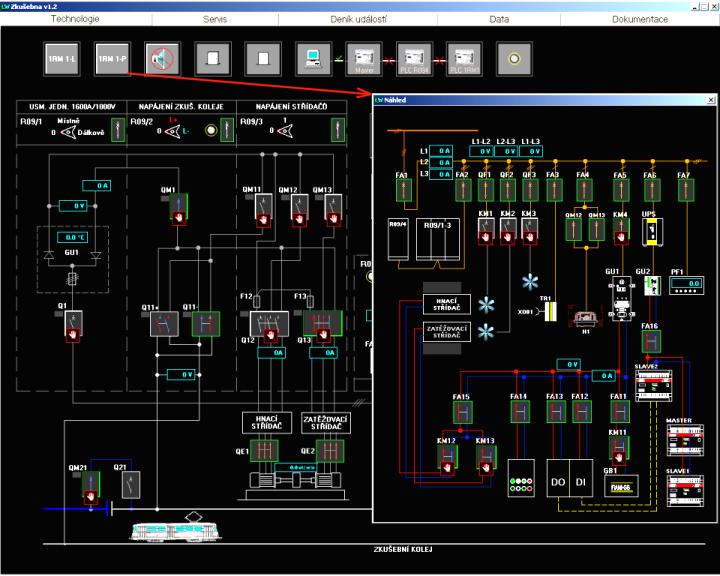The width and height of the screenshot is (720, 576).
Task: Open the Deník událostí menu
Action: (x=360, y=19)
